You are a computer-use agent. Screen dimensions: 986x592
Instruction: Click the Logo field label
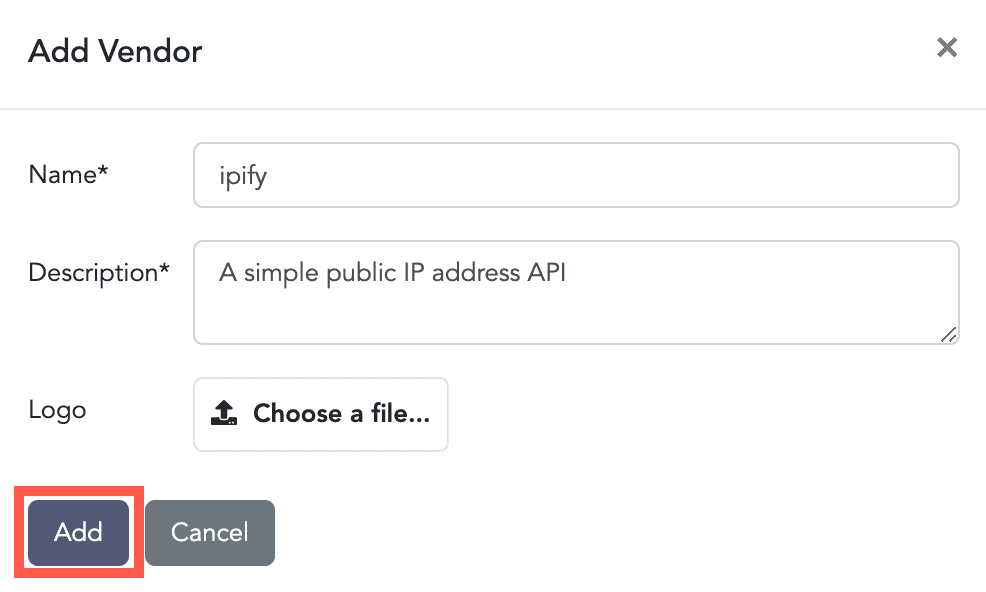(57, 410)
